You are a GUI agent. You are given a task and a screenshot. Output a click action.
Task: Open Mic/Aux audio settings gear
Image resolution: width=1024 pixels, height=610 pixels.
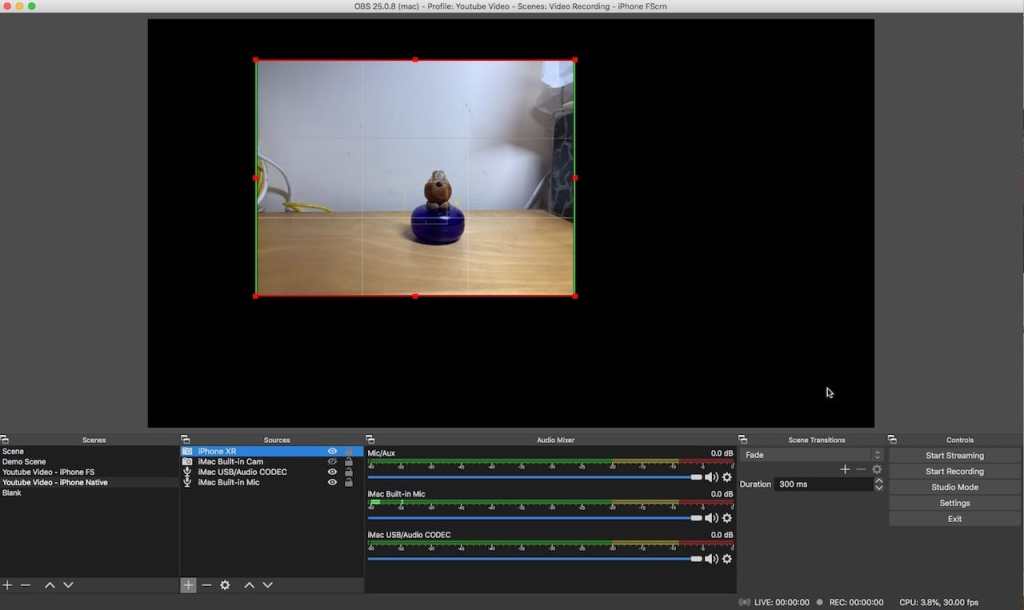click(727, 477)
